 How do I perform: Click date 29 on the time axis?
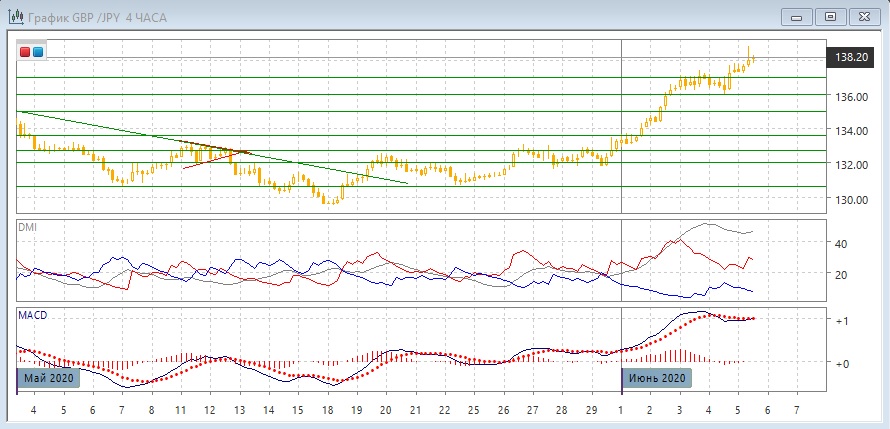592,411
